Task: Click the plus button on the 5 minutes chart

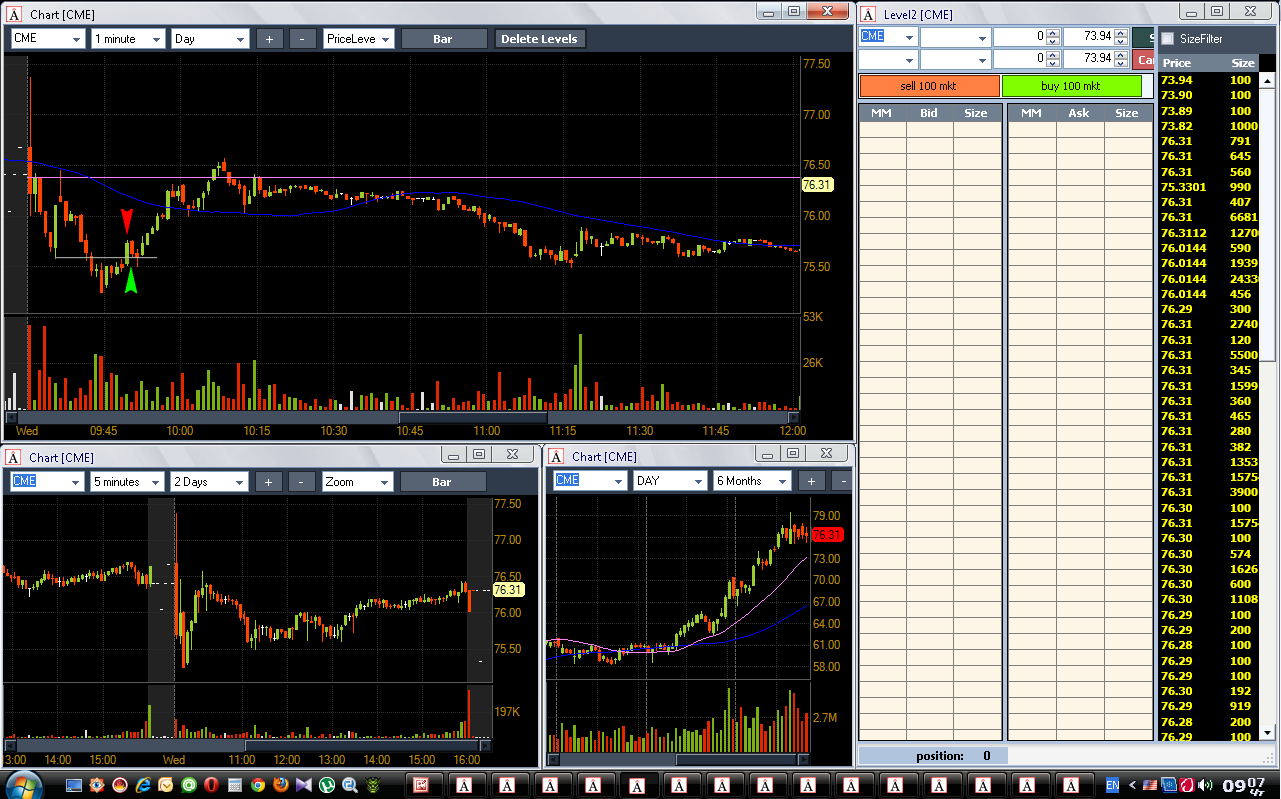Action: point(268,482)
